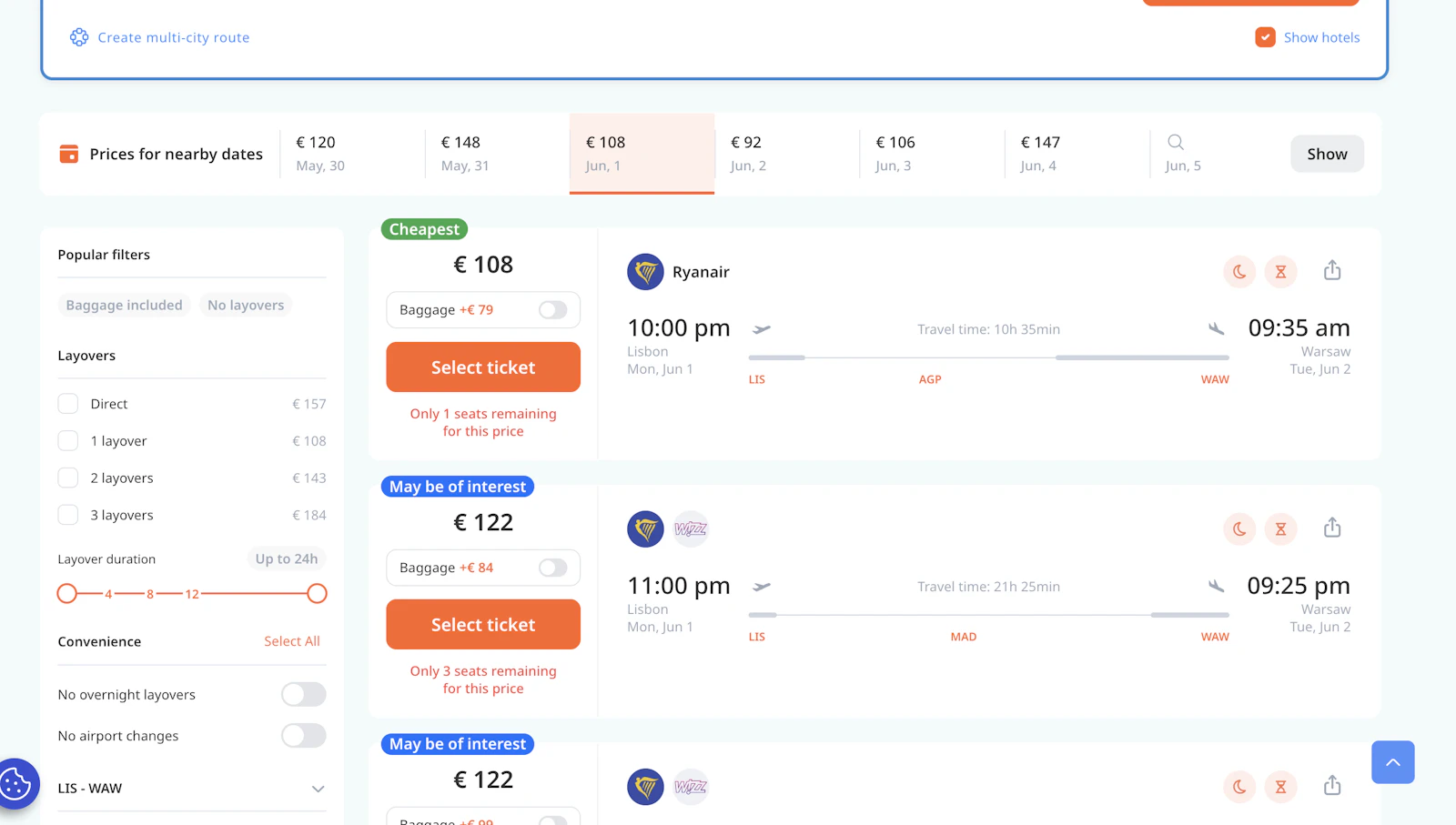Click the Show button for nearby dates
Image resolution: width=1456 pixels, height=825 pixels.
(1327, 154)
